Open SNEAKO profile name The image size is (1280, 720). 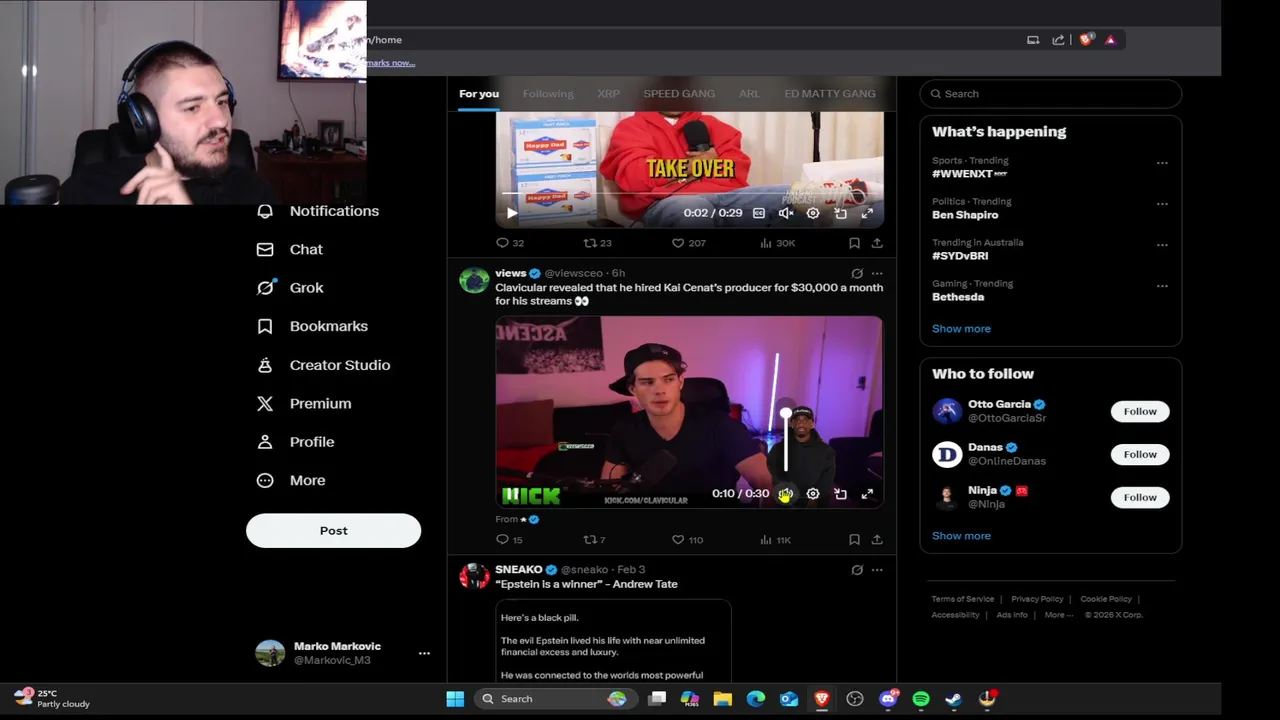click(x=518, y=570)
